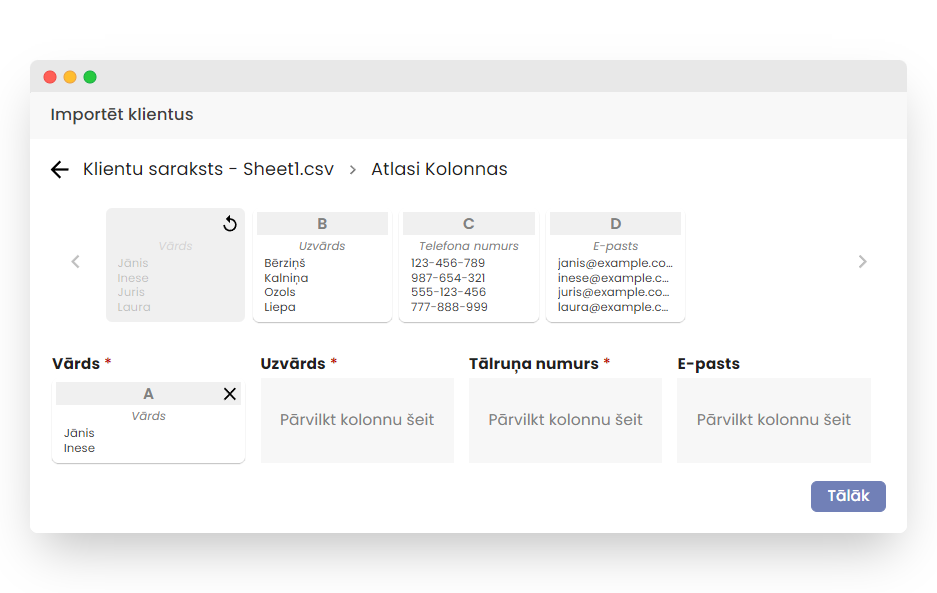Click the Tālruņa numurs drop zone
Screen dimensions: 937x593
tap(565, 419)
